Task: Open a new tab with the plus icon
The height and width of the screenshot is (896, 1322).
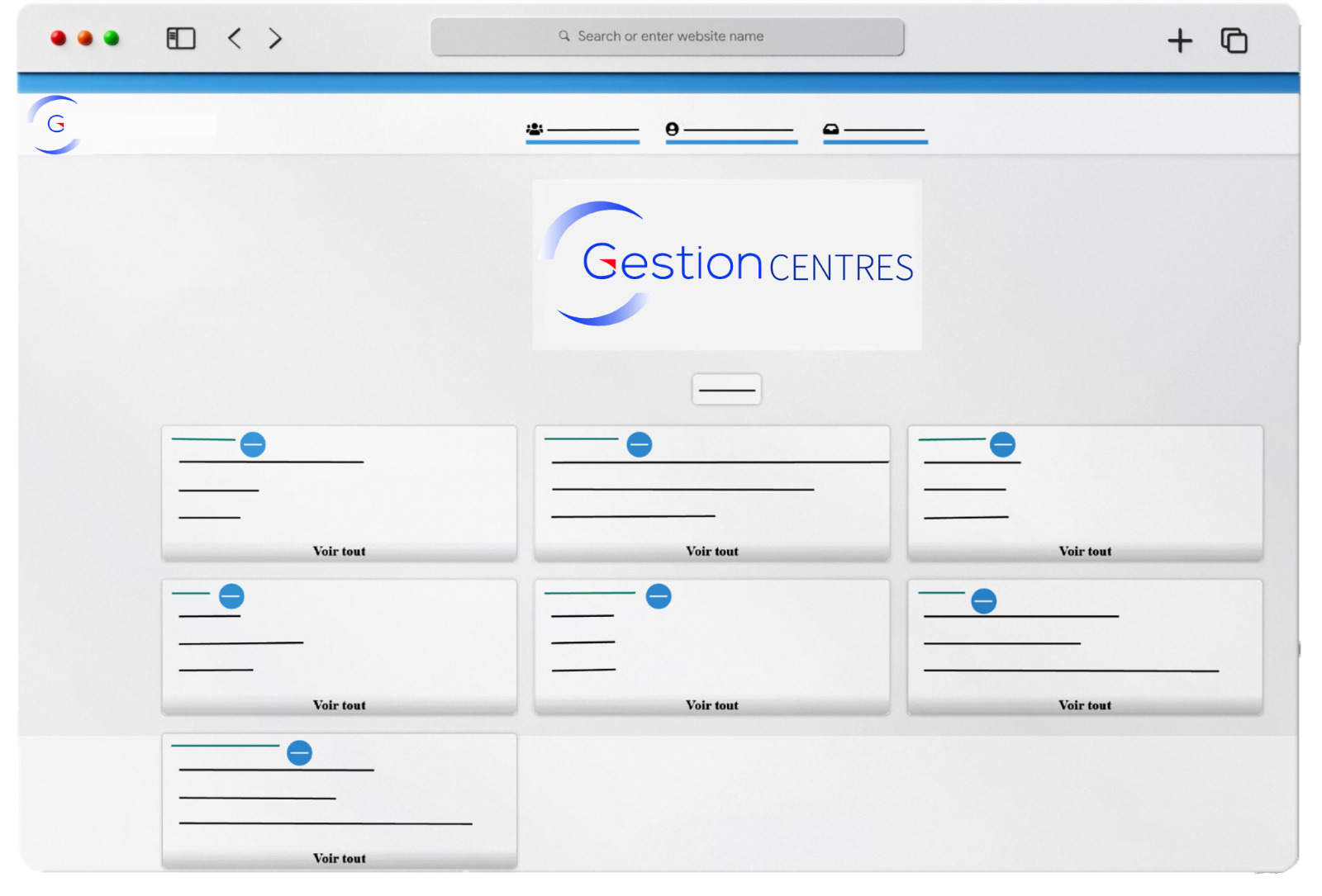Action: (1180, 40)
